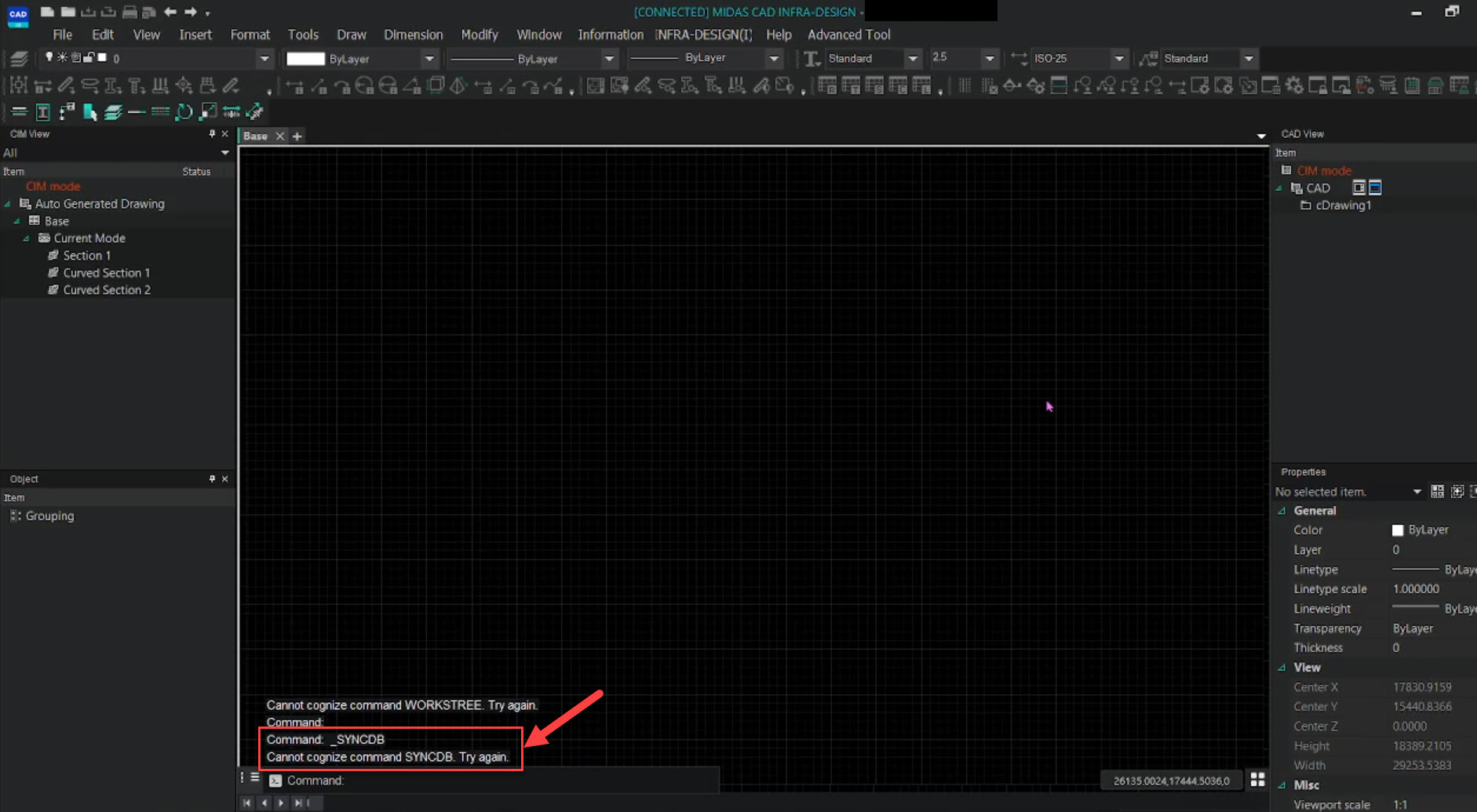Screen dimensions: 1477x812
Task: Click the table L icon in toolbar
Action: point(921,86)
